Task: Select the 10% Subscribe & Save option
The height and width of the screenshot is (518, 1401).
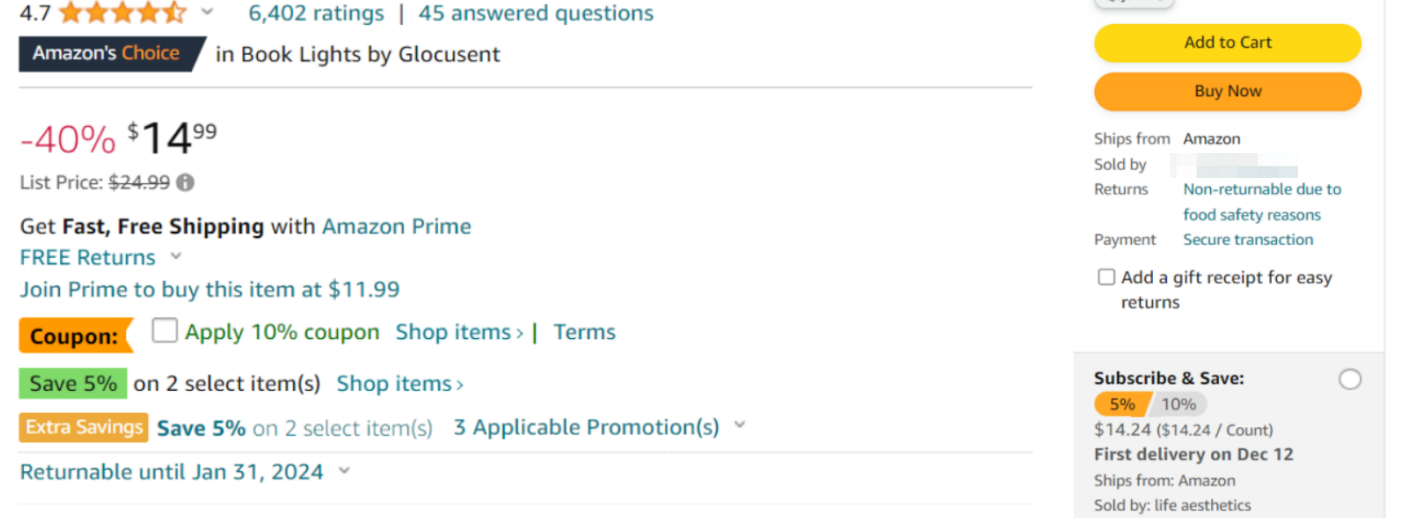Action: coord(1178,404)
